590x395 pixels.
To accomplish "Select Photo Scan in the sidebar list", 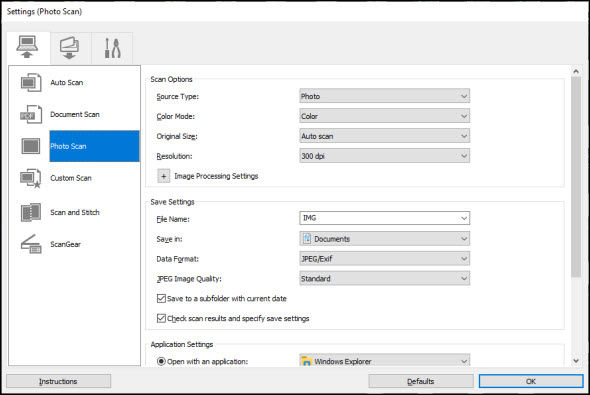I will 94,146.
